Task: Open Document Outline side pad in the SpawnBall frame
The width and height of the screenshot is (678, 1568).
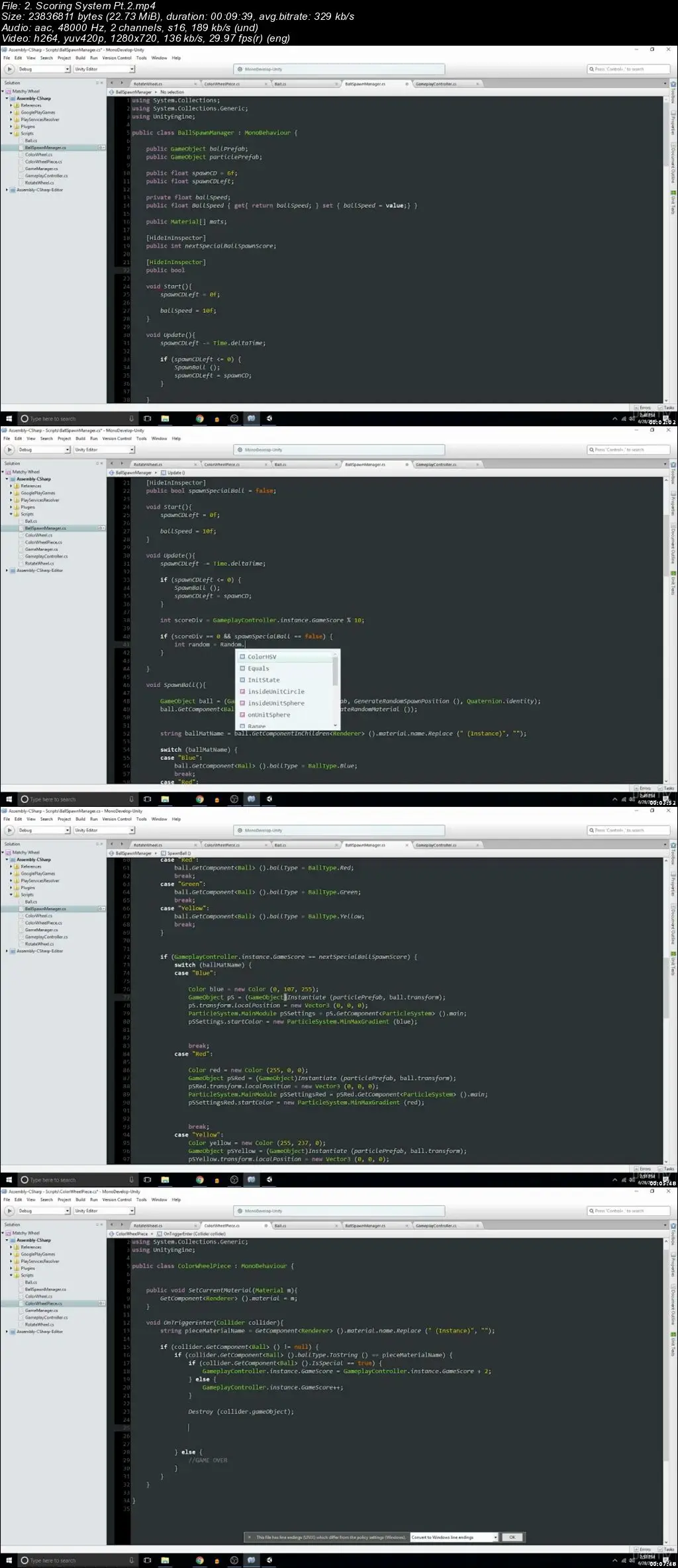Action: (x=673, y=923)
